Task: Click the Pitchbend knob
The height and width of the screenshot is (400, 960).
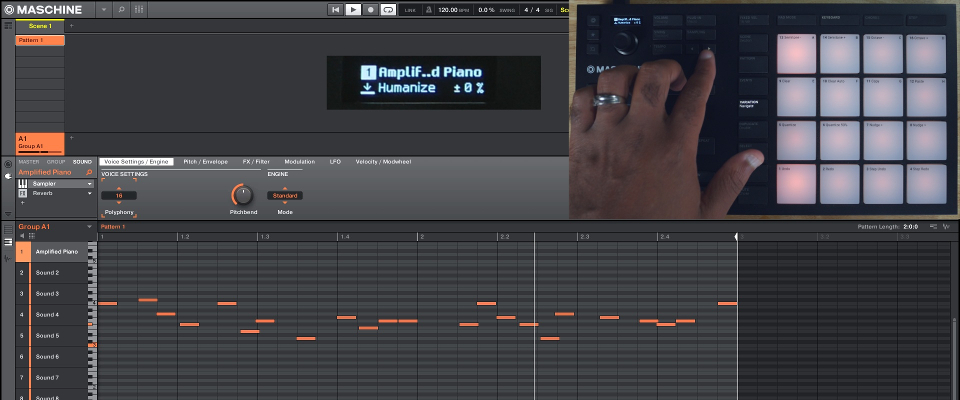Action: [243, 195]
